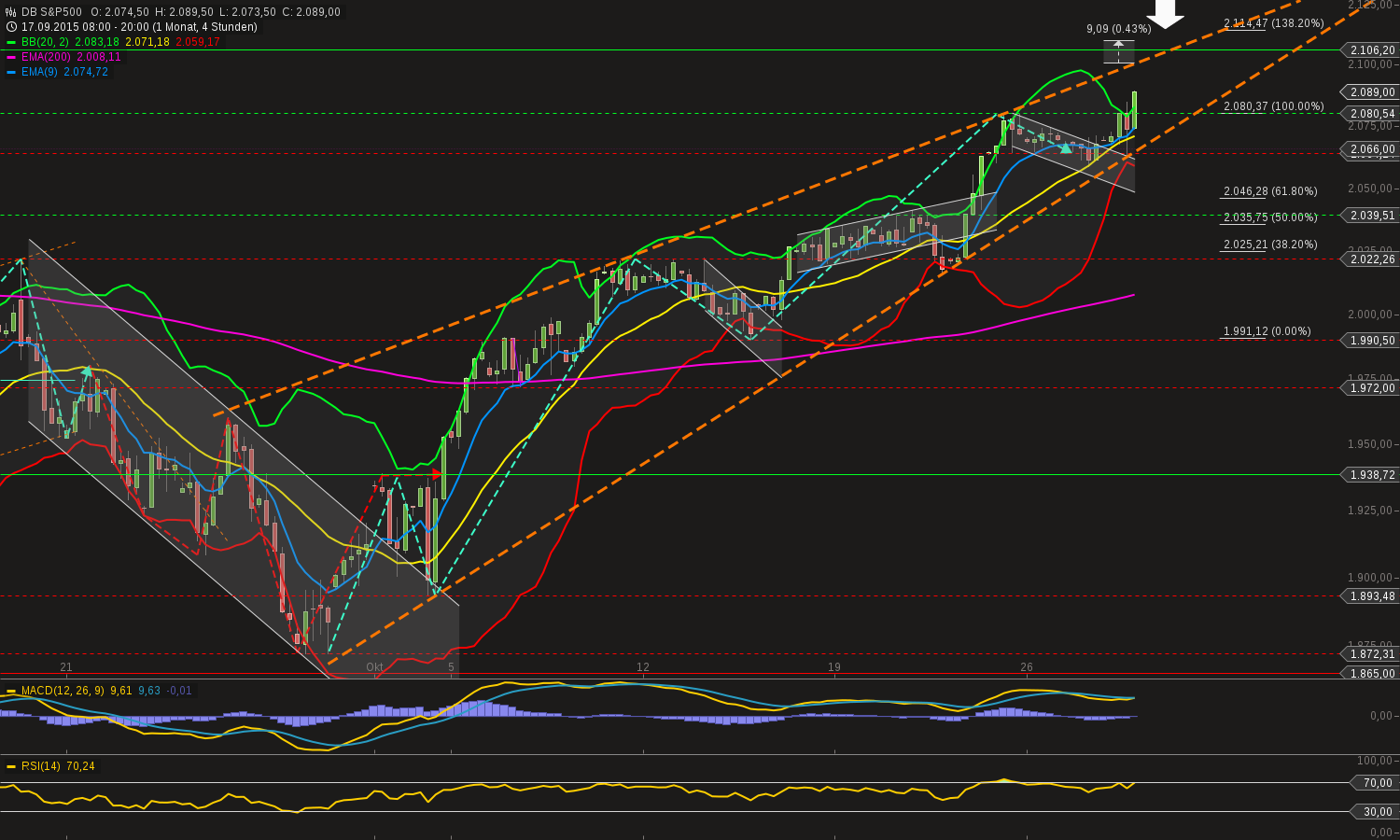This screenshot has width=1400, height=840.
Task: Select Fibonacci label 2.046,28 (61.80%)
Action: pos(1270,191)
